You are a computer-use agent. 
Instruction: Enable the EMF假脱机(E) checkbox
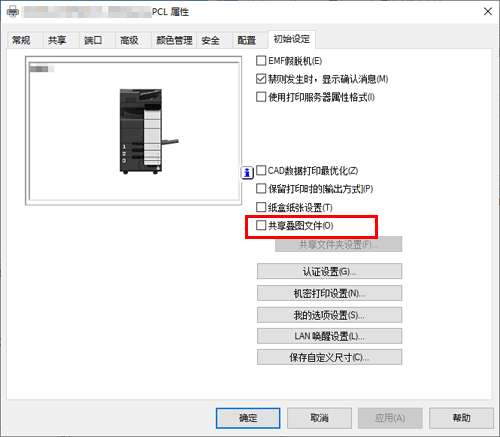click(x=261, y=61)
